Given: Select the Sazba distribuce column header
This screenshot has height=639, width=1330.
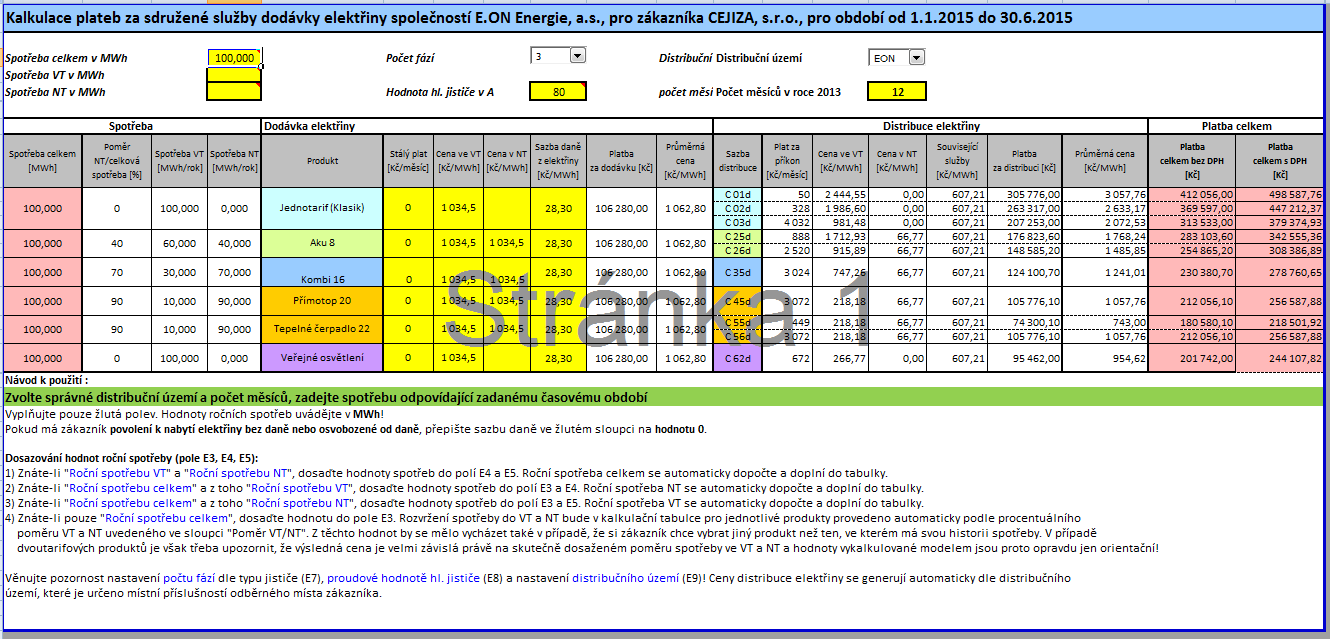Looking at the screenshot, I should 738,160.
